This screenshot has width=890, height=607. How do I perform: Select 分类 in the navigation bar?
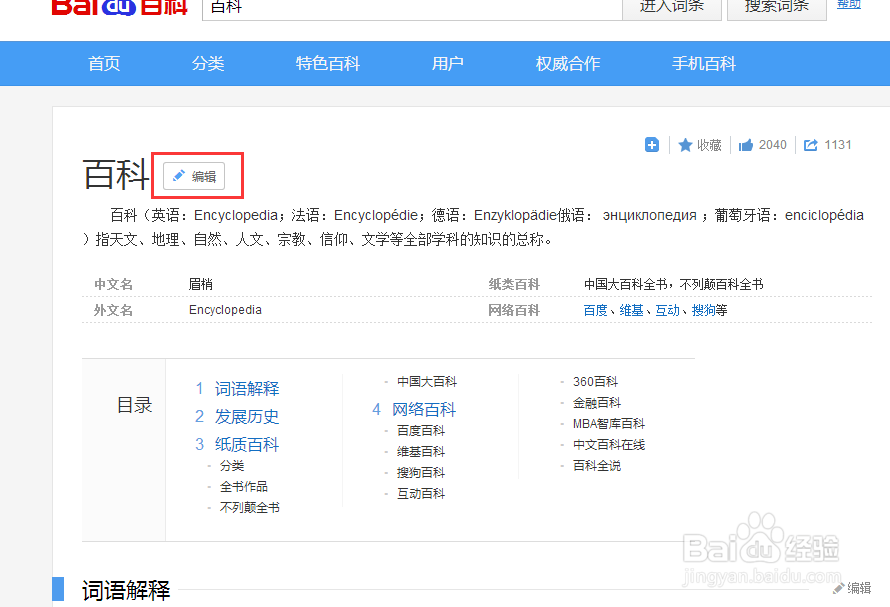208,63
